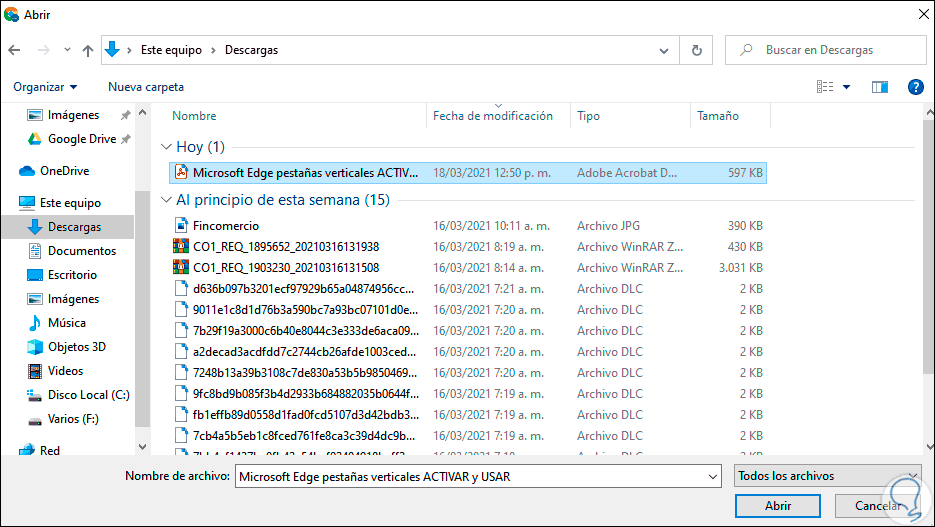The image size is (935, 527).
Task: Toggle the preview pane icon
Action: coord(880,87)
